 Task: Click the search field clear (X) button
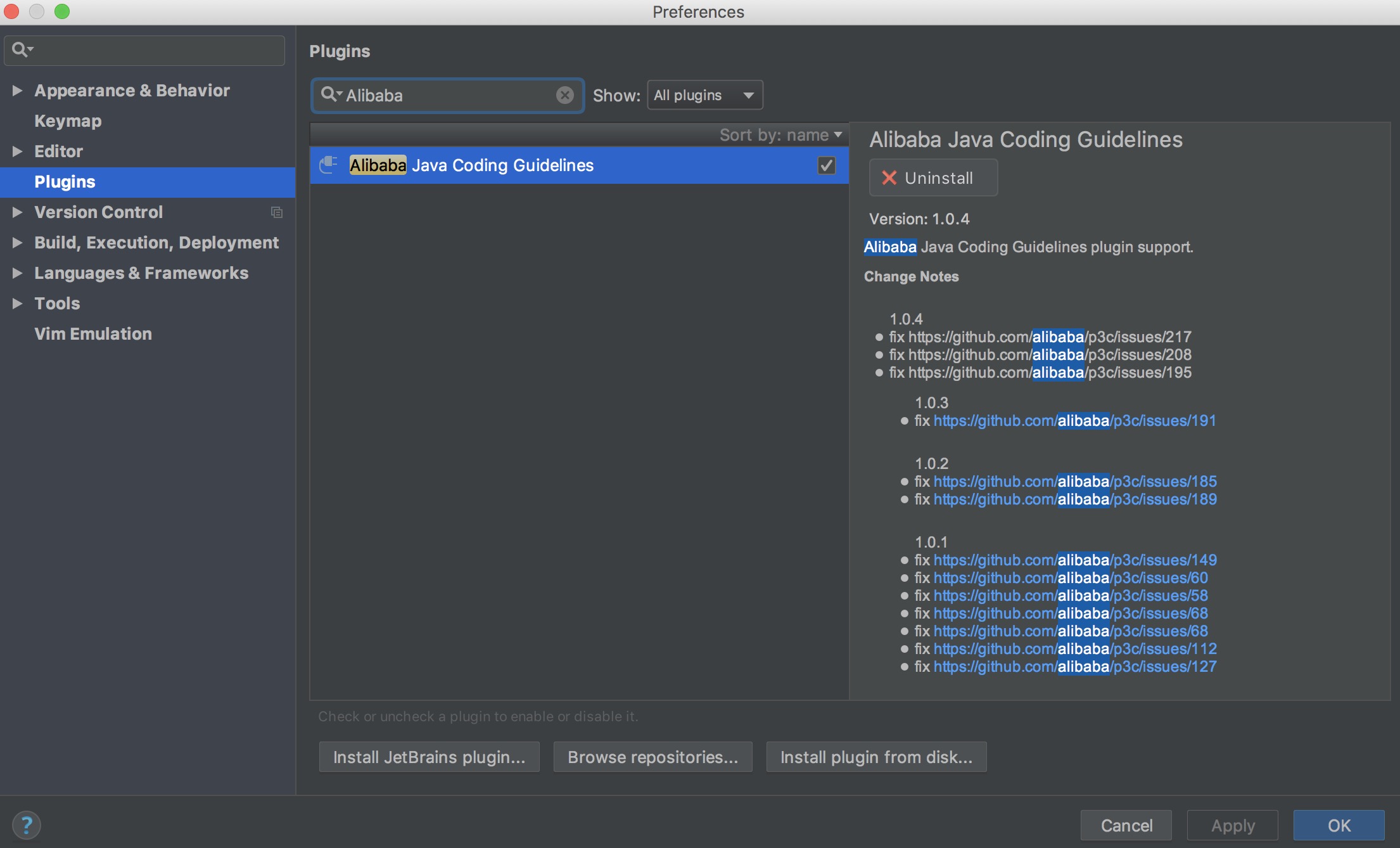tap(566, 95)
